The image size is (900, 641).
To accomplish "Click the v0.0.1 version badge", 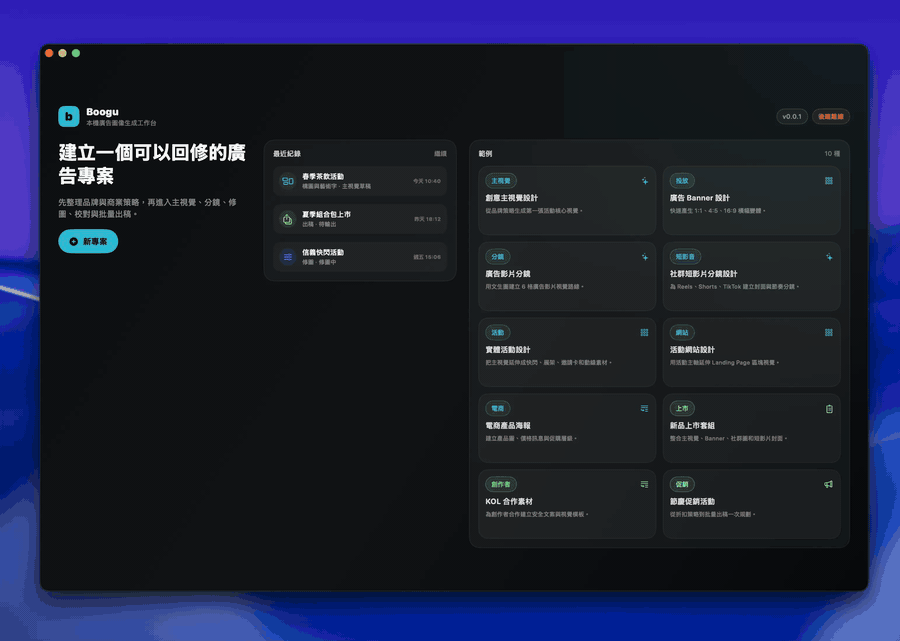I will [x=792, y=116].
